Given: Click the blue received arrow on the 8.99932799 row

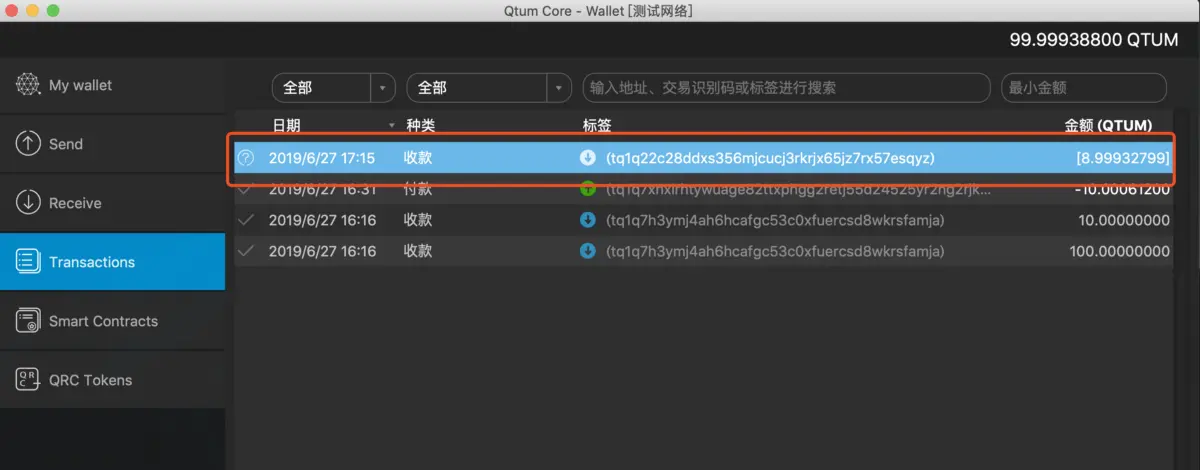Looking at the screenshot, I should 588,158.
